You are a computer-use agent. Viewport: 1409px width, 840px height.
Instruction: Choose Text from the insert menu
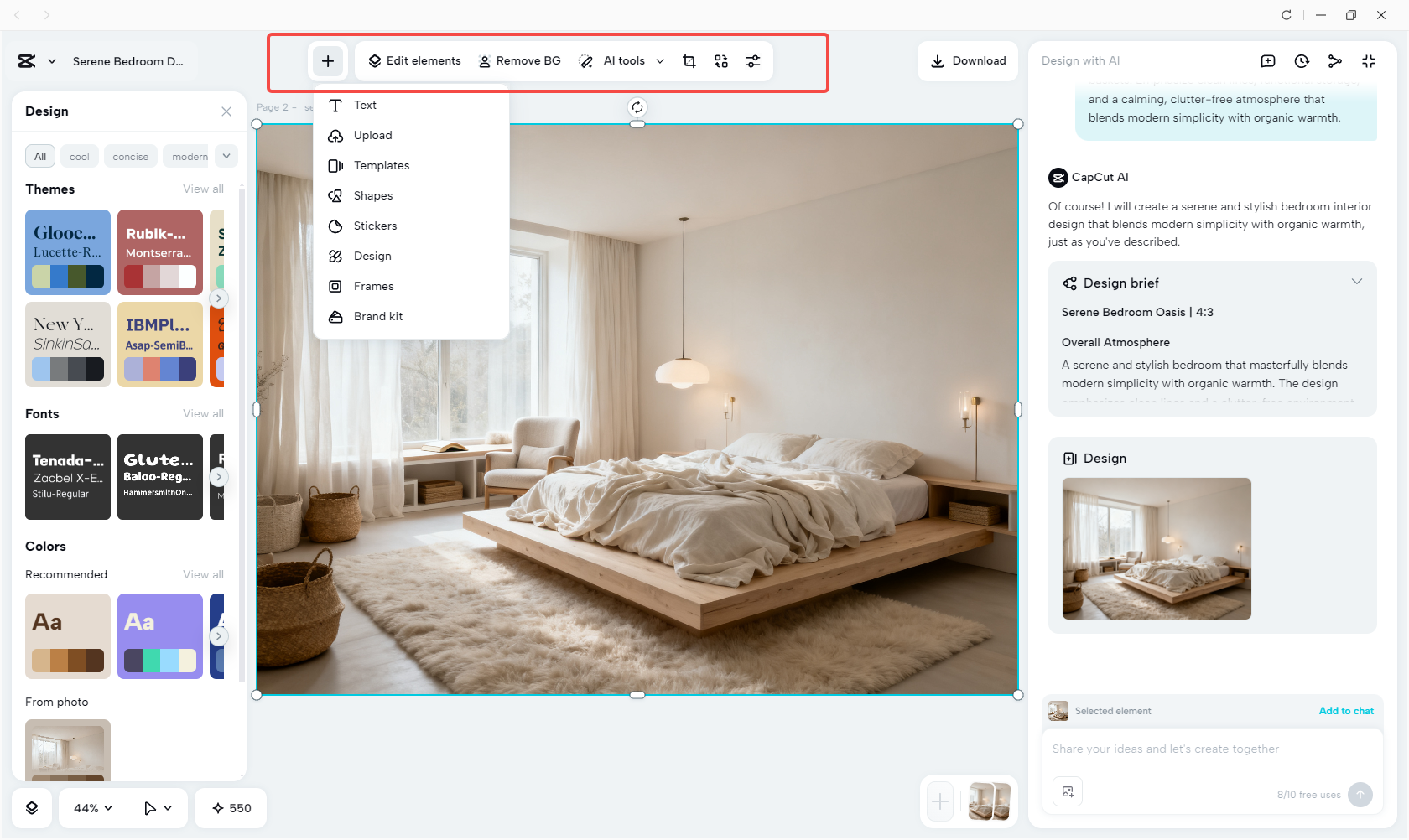[x=365, y=105]
